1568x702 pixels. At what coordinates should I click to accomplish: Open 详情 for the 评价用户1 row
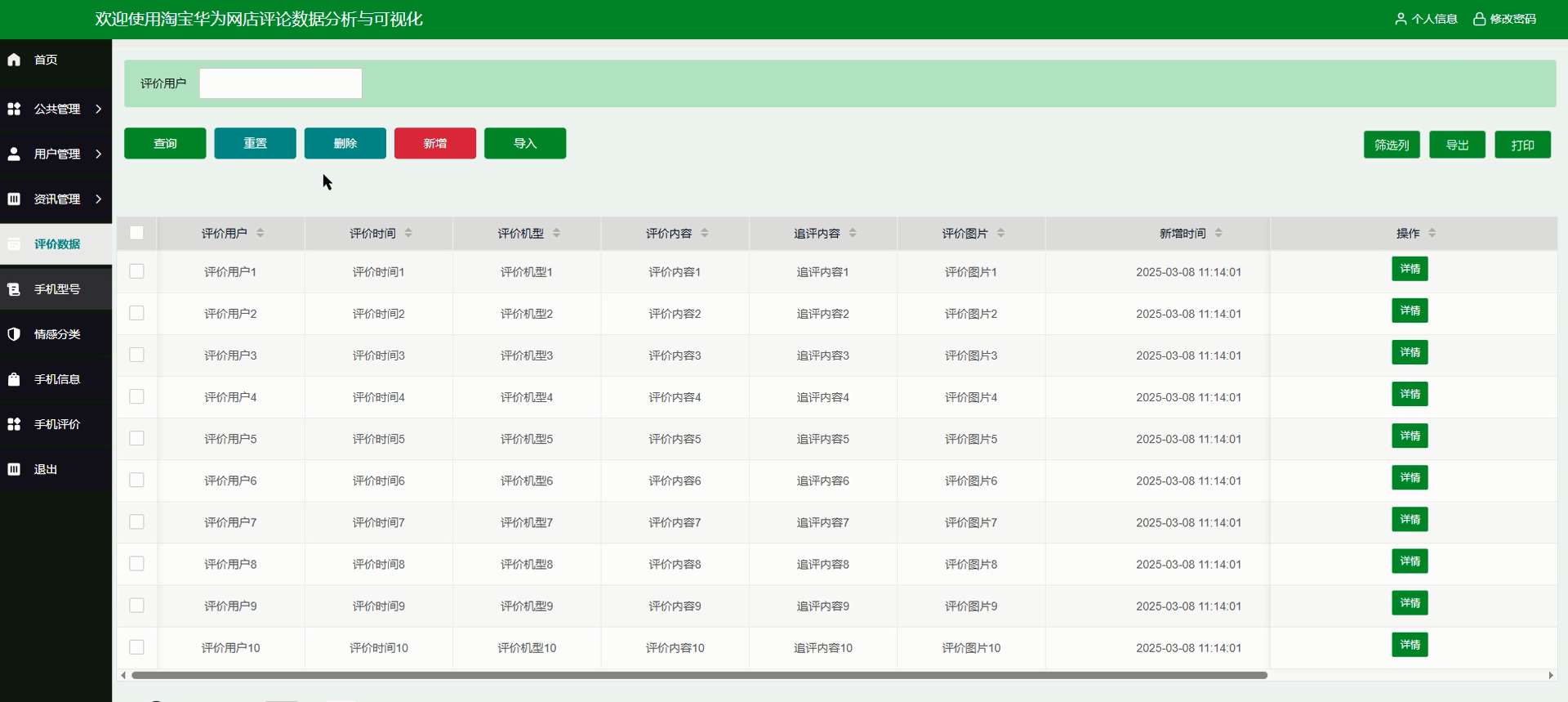click(x=1410, y=269)
